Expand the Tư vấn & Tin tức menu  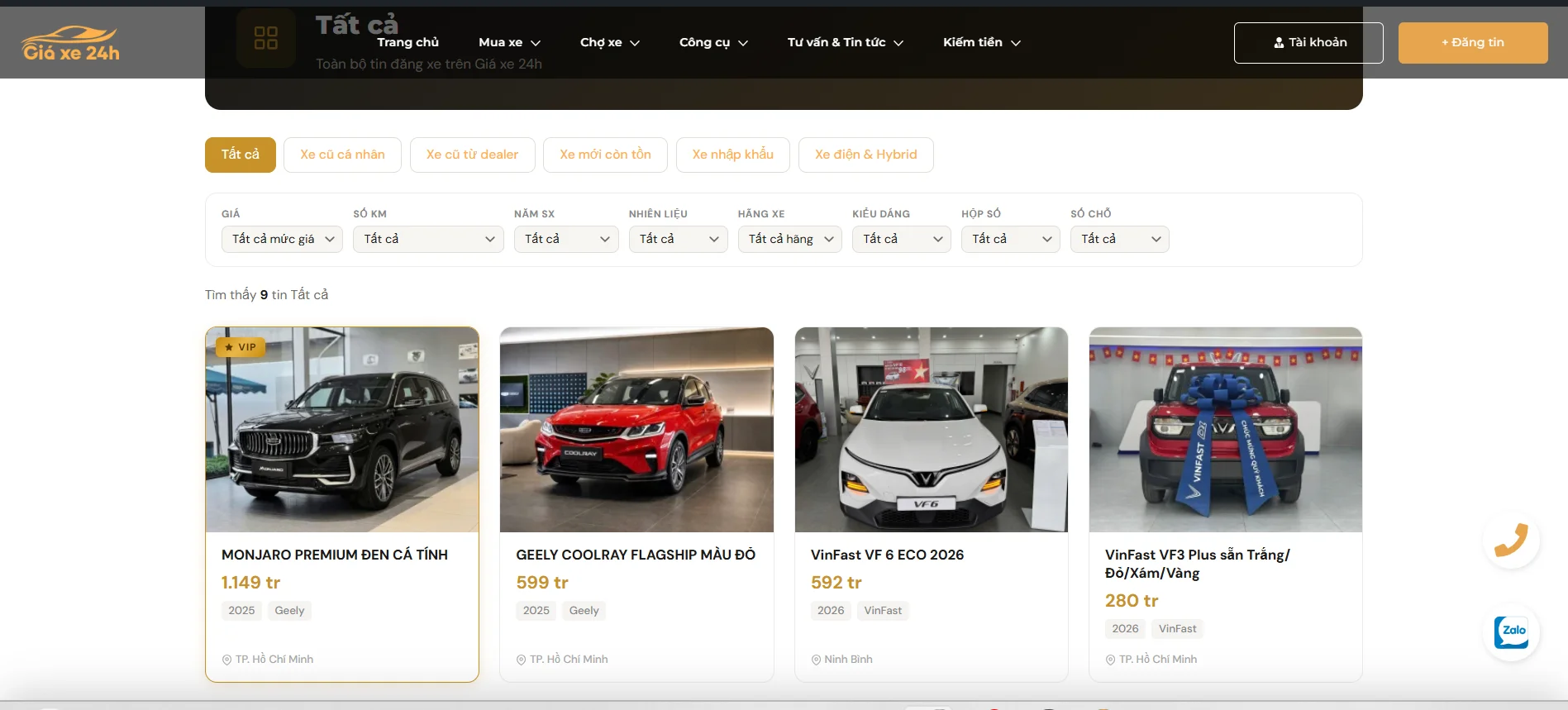845,42
